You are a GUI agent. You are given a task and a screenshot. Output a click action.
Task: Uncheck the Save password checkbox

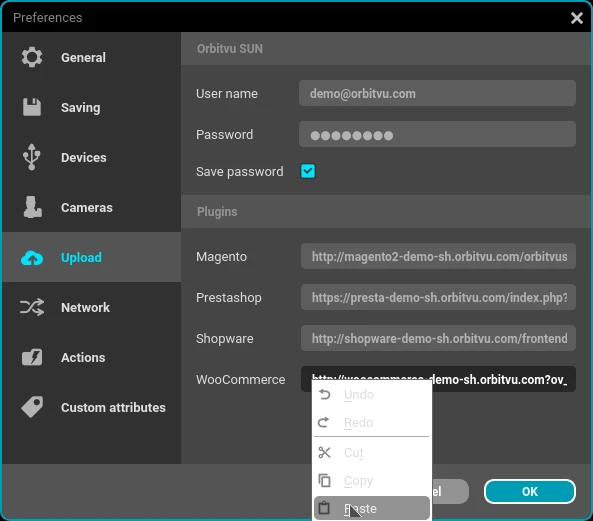click(308, 171)
